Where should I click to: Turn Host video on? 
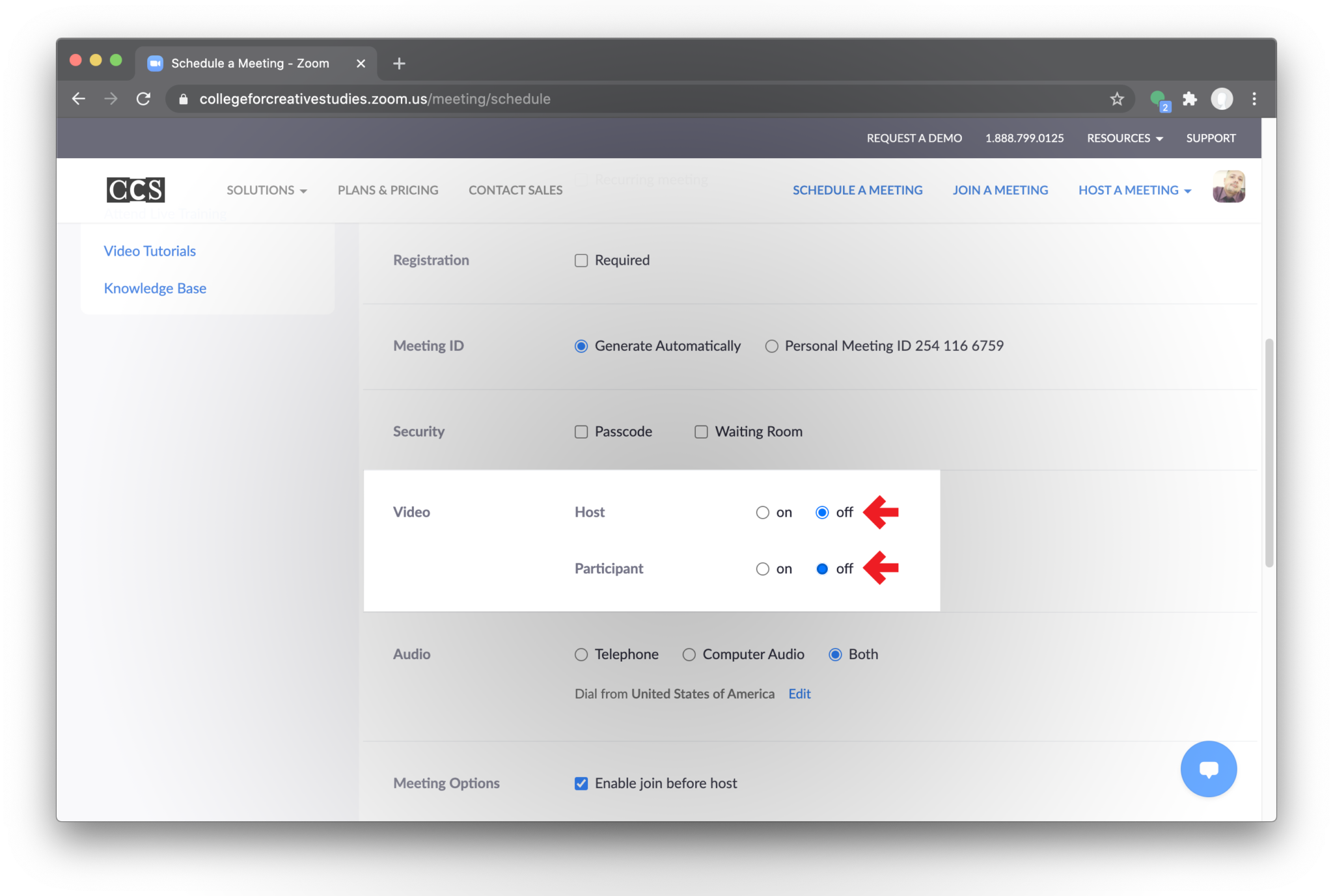[x=762, y=513]
